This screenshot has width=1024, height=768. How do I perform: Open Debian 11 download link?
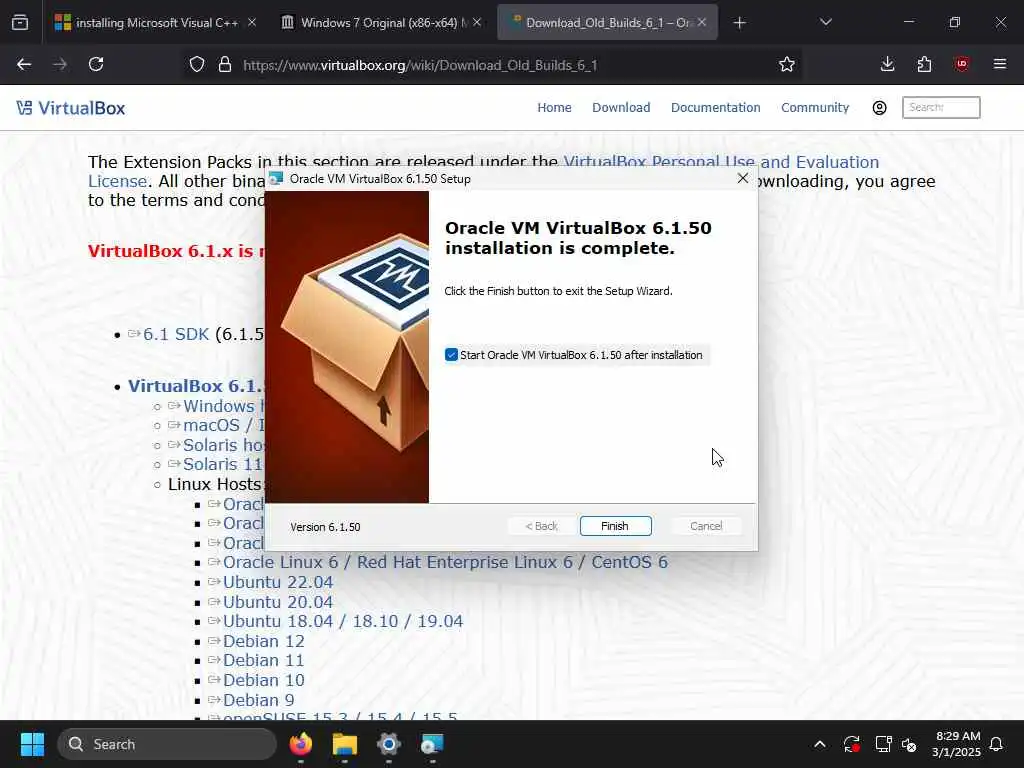tap(264, 660)
